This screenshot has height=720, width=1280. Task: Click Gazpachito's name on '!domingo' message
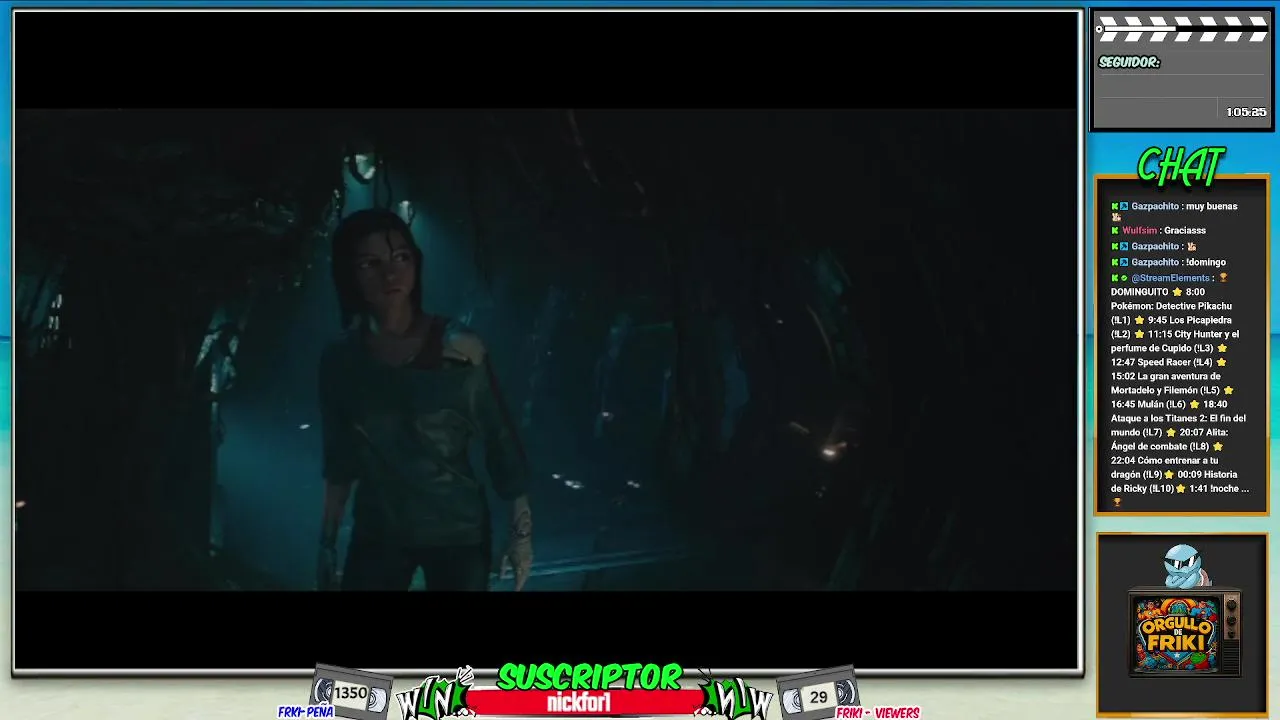[1155, 262]
